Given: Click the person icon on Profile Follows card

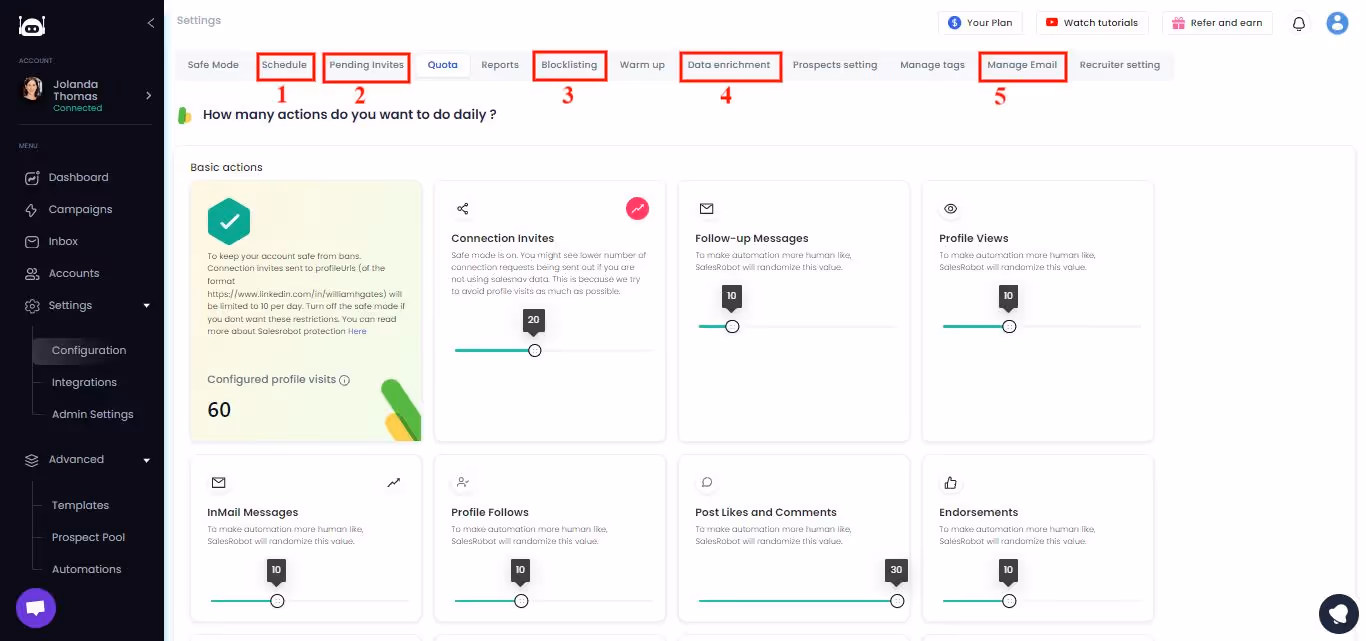Looking at the screenshot, I should point(462,483).
